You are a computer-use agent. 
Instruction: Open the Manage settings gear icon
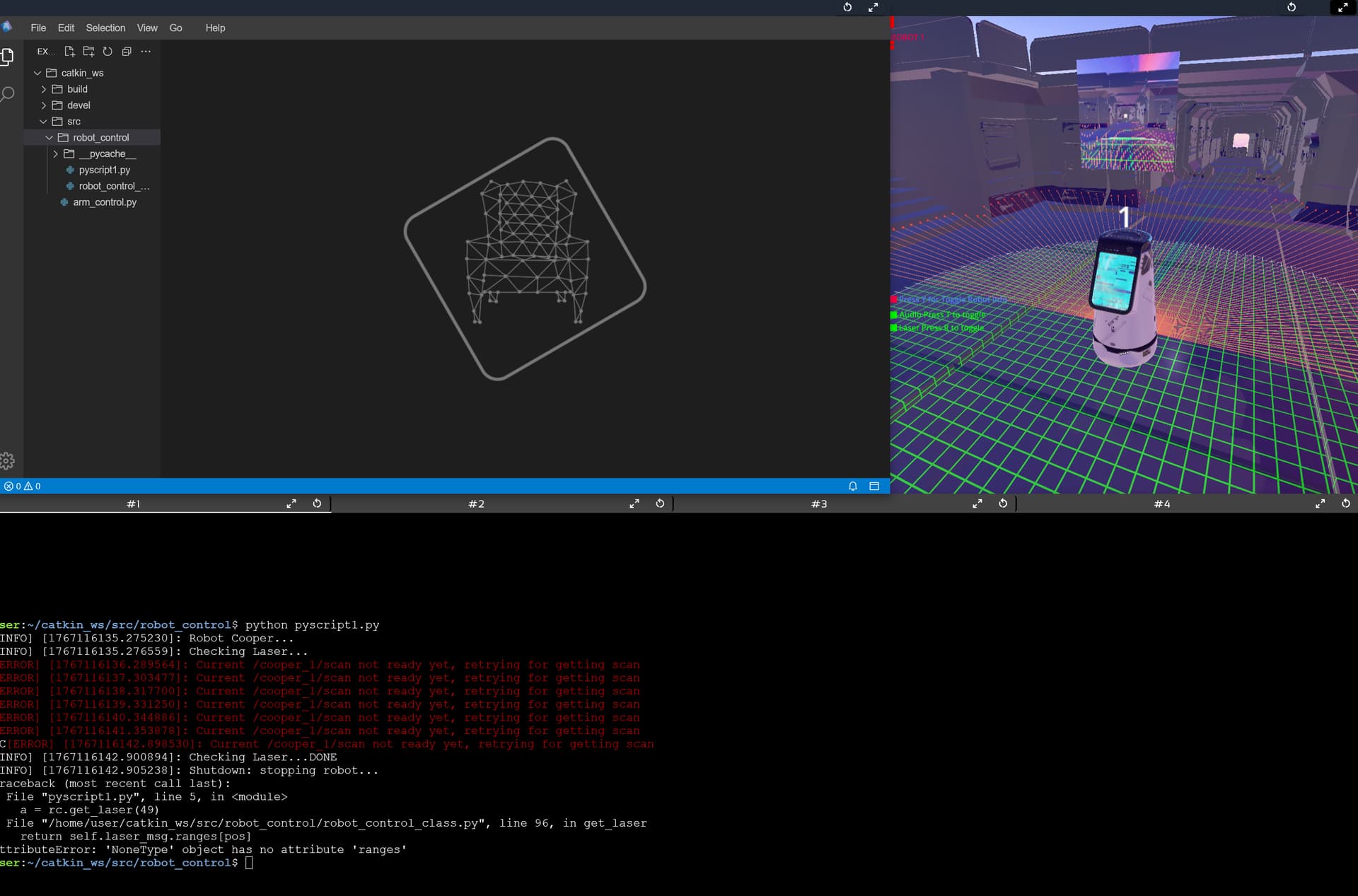[x=8, y=461]
